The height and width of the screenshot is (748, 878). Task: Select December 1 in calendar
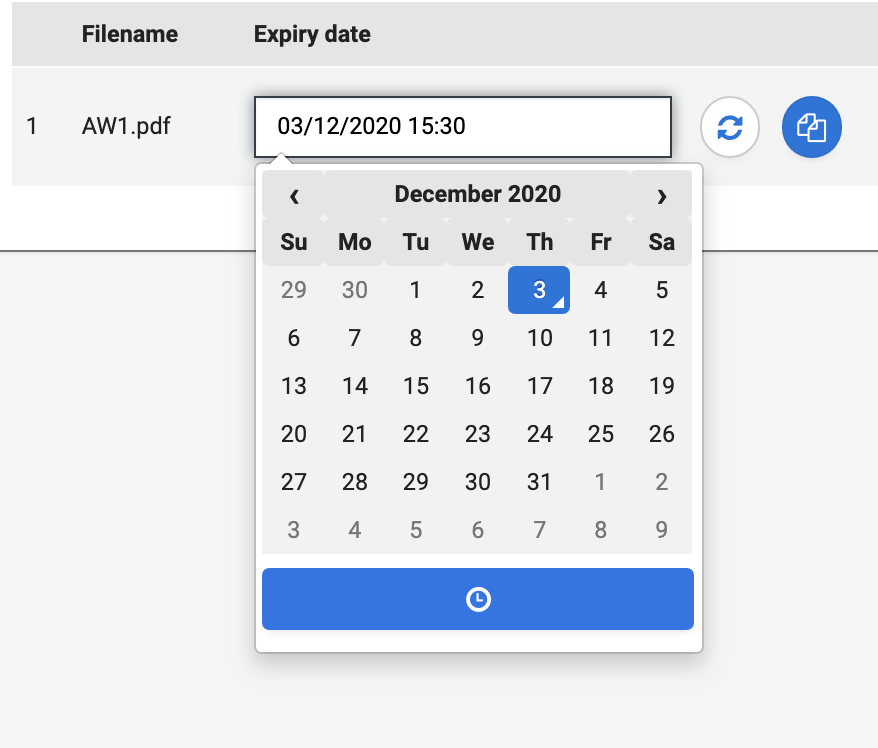click(416, 290)
